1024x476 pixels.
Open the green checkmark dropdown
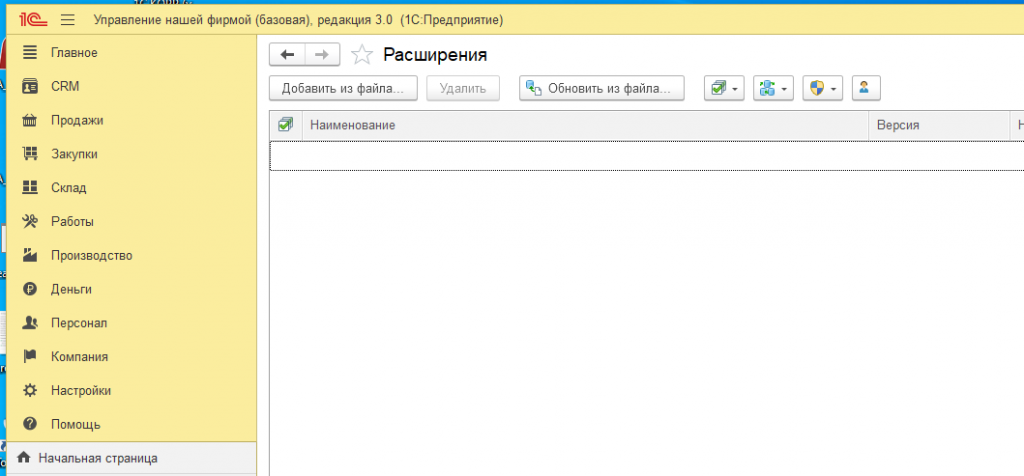724,89
